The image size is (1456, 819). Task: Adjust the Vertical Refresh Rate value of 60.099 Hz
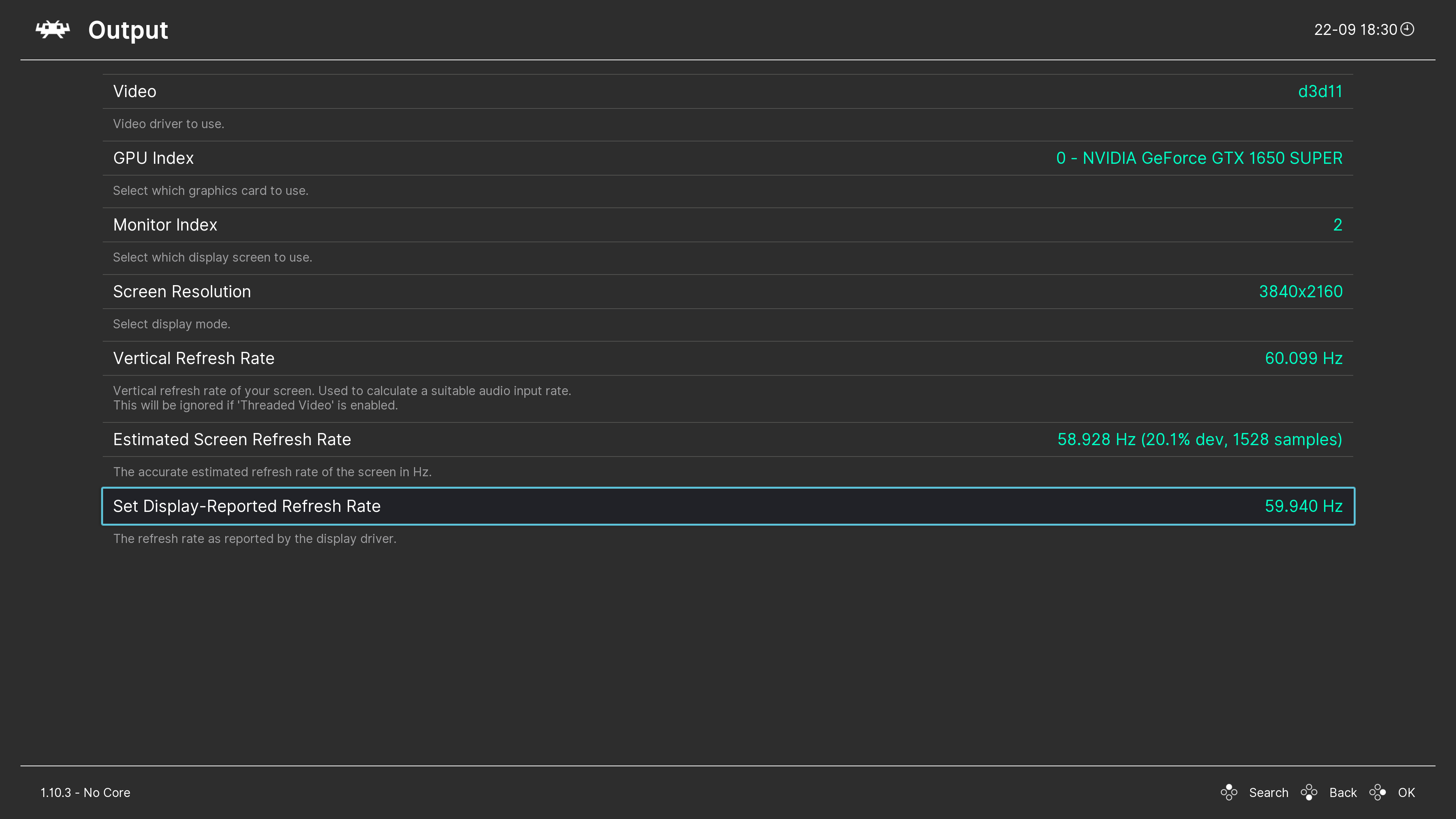click(x=1304, y=358)
